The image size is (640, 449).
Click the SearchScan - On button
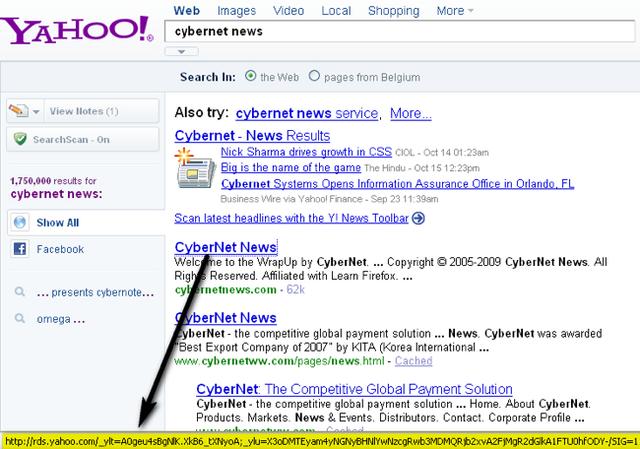[x=83, y=139]
